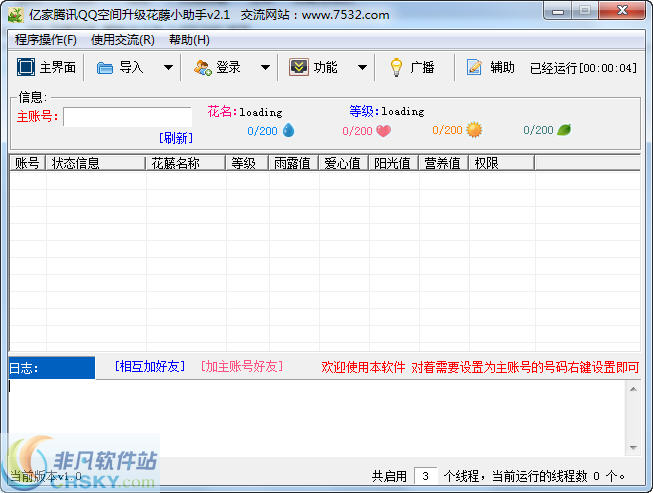The image size is (653, 493).
Task: Click the orange 0/200 sunshine value
Action: pyautogui.click(x=447, y=130)
